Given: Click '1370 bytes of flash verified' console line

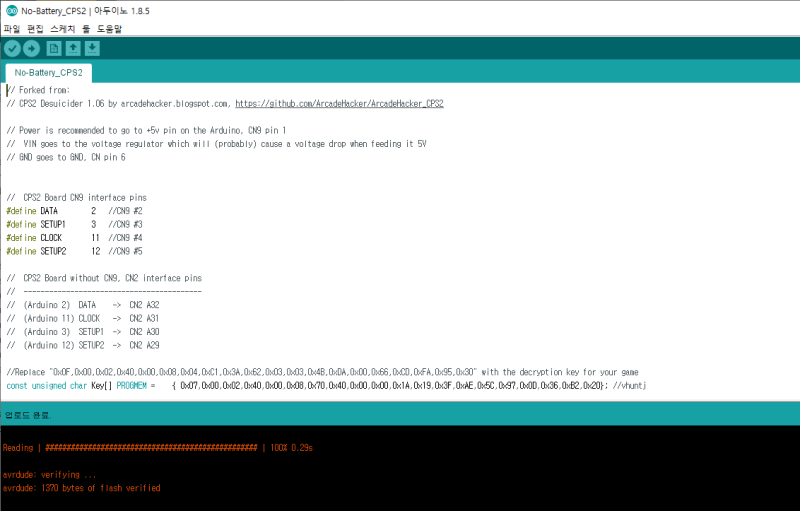Looking at the screenshot, I should [82, 488].
